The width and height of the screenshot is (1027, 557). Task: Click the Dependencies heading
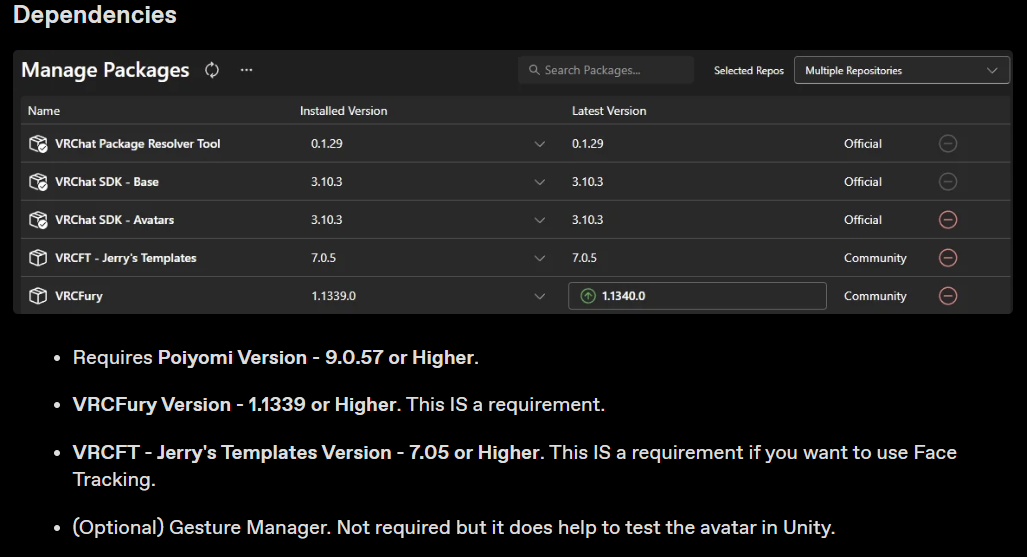coord(94,14)
